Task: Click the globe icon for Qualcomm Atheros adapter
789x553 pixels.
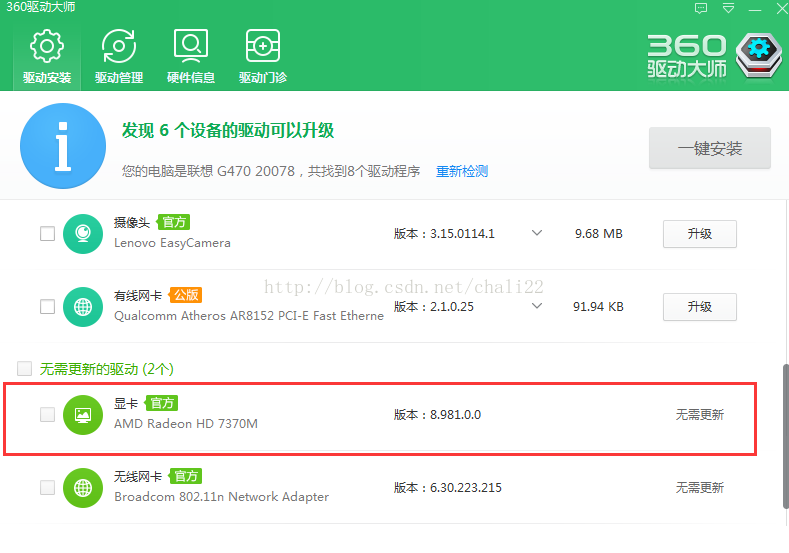Action: [x=83, y=306]
